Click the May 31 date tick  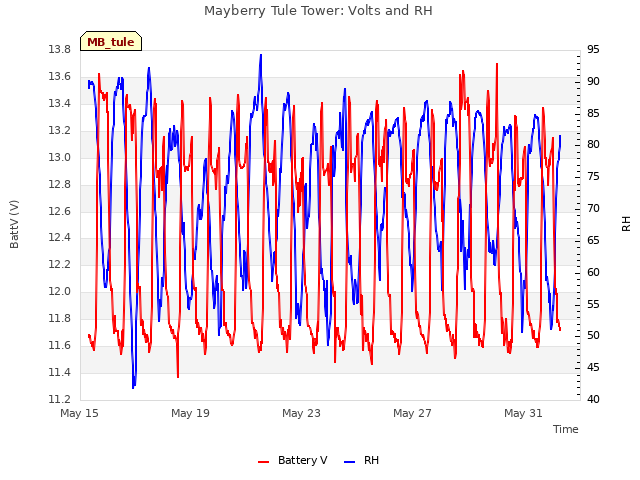523,413
